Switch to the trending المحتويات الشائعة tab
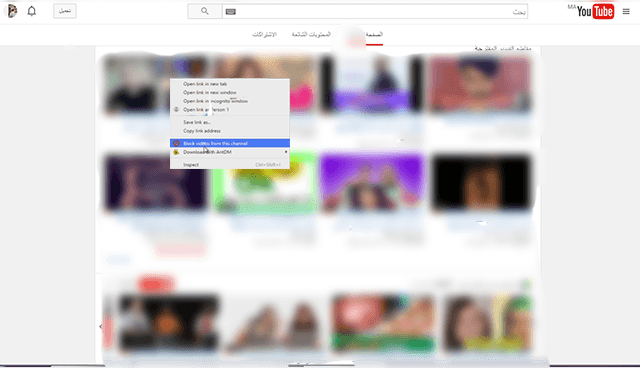This screenshot has height=368, width=640. 311,34
